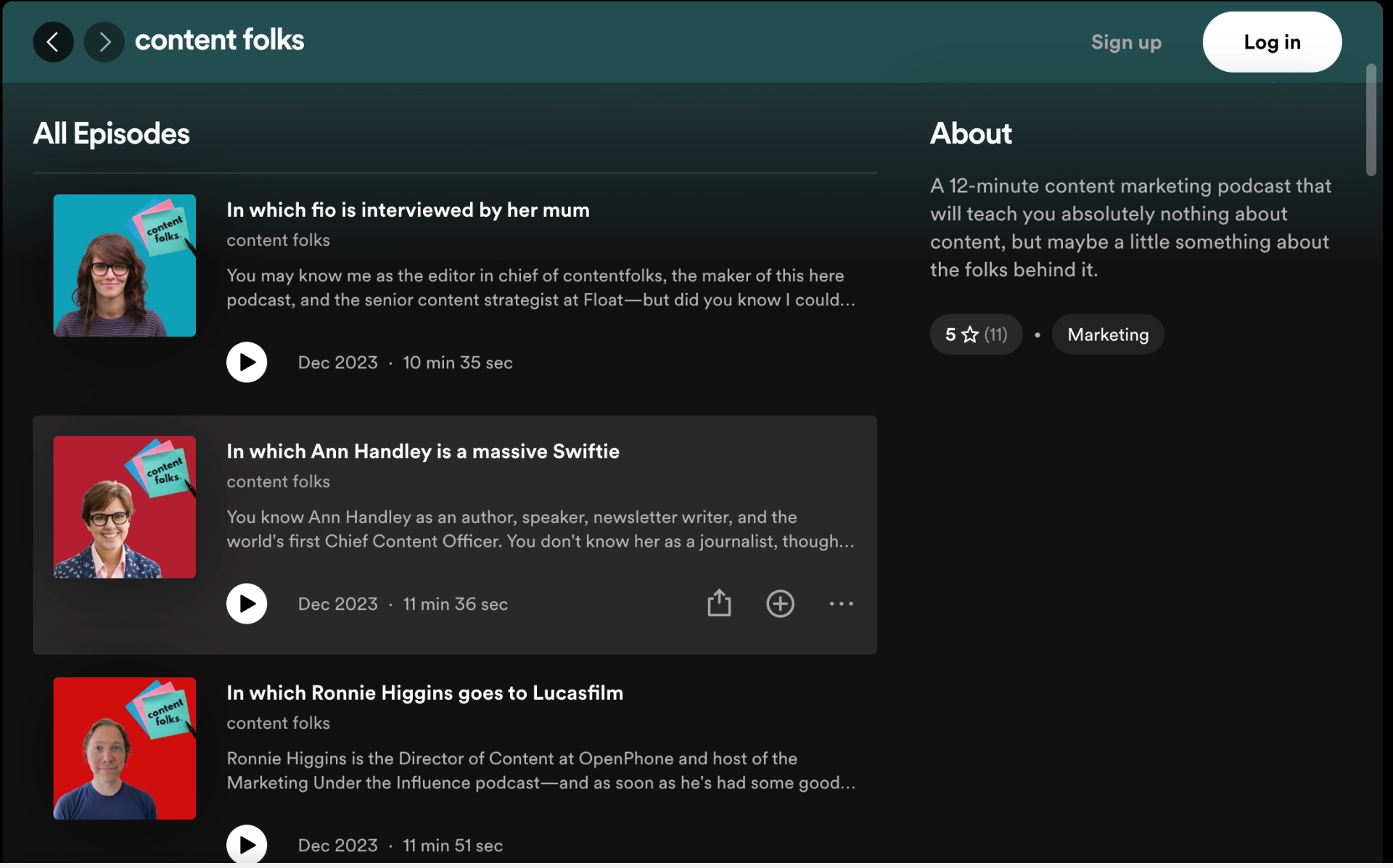Open the title 'In which Ann Handley is a massive Swiftie'

422,451
